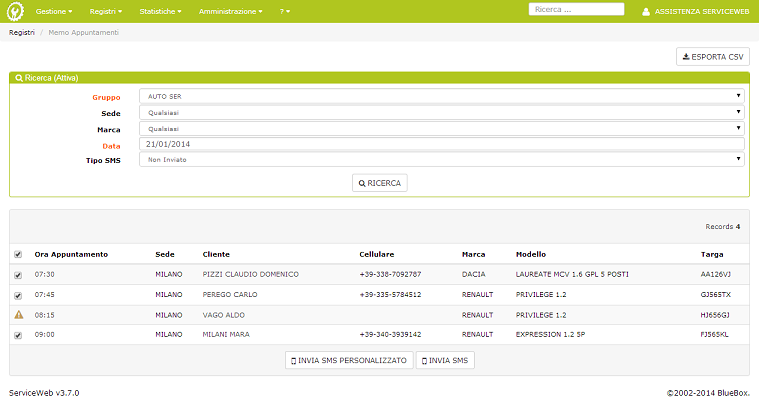759x398 pixels.
Task: Click the Ricerca search field in the top bar
Action: pos(576,9)
